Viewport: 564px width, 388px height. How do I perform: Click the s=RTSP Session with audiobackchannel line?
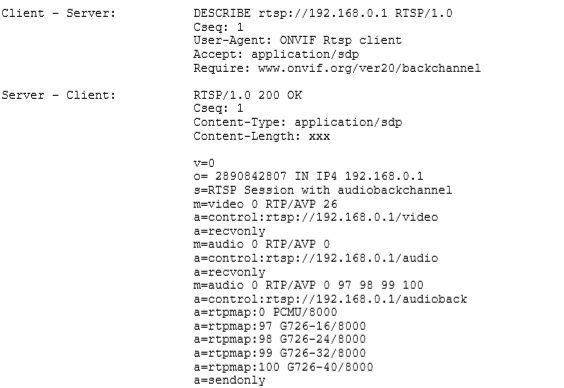(x=323, y=190)
